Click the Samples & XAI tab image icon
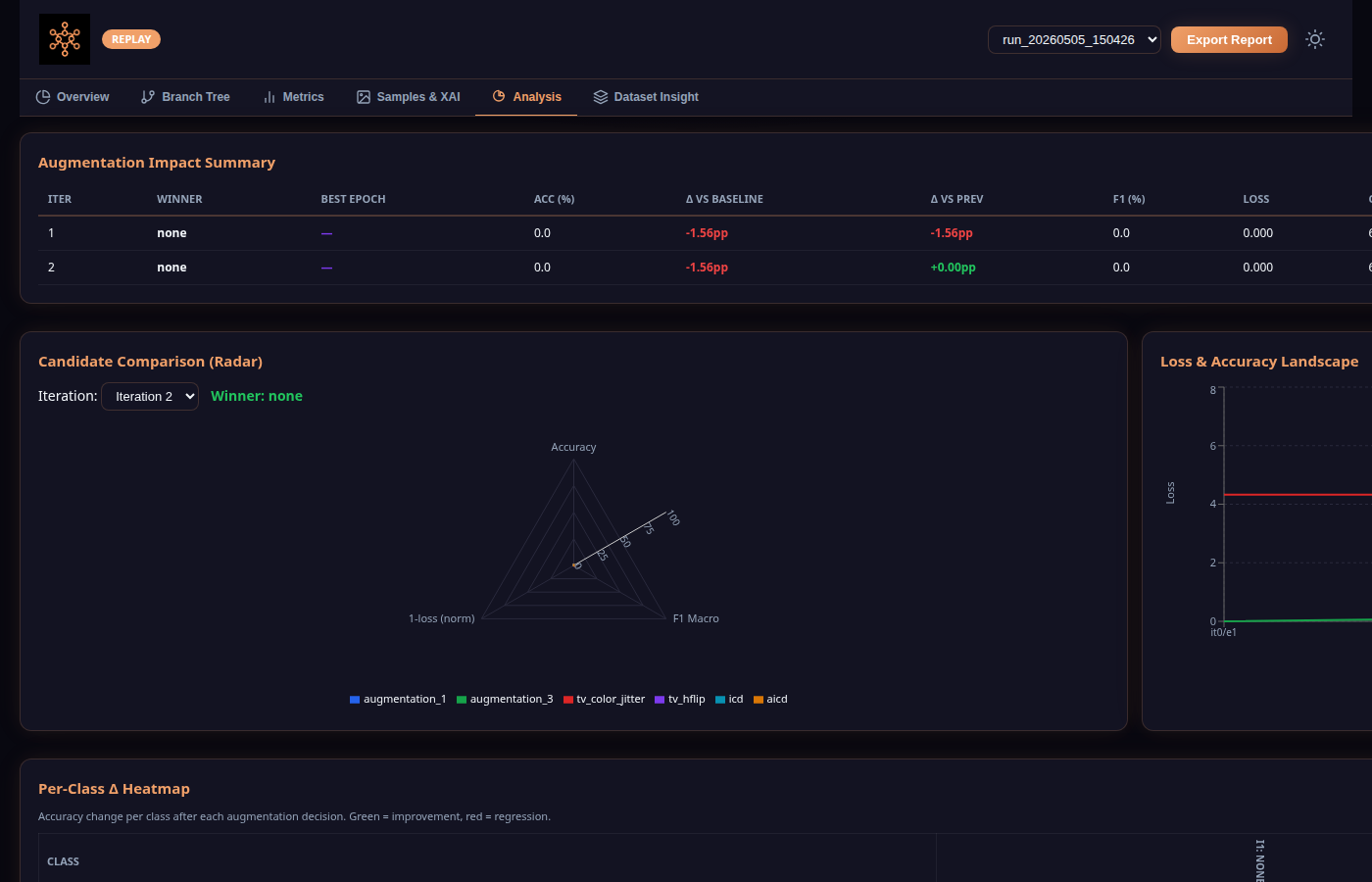The image size is (1372, 882). point(364,97)
